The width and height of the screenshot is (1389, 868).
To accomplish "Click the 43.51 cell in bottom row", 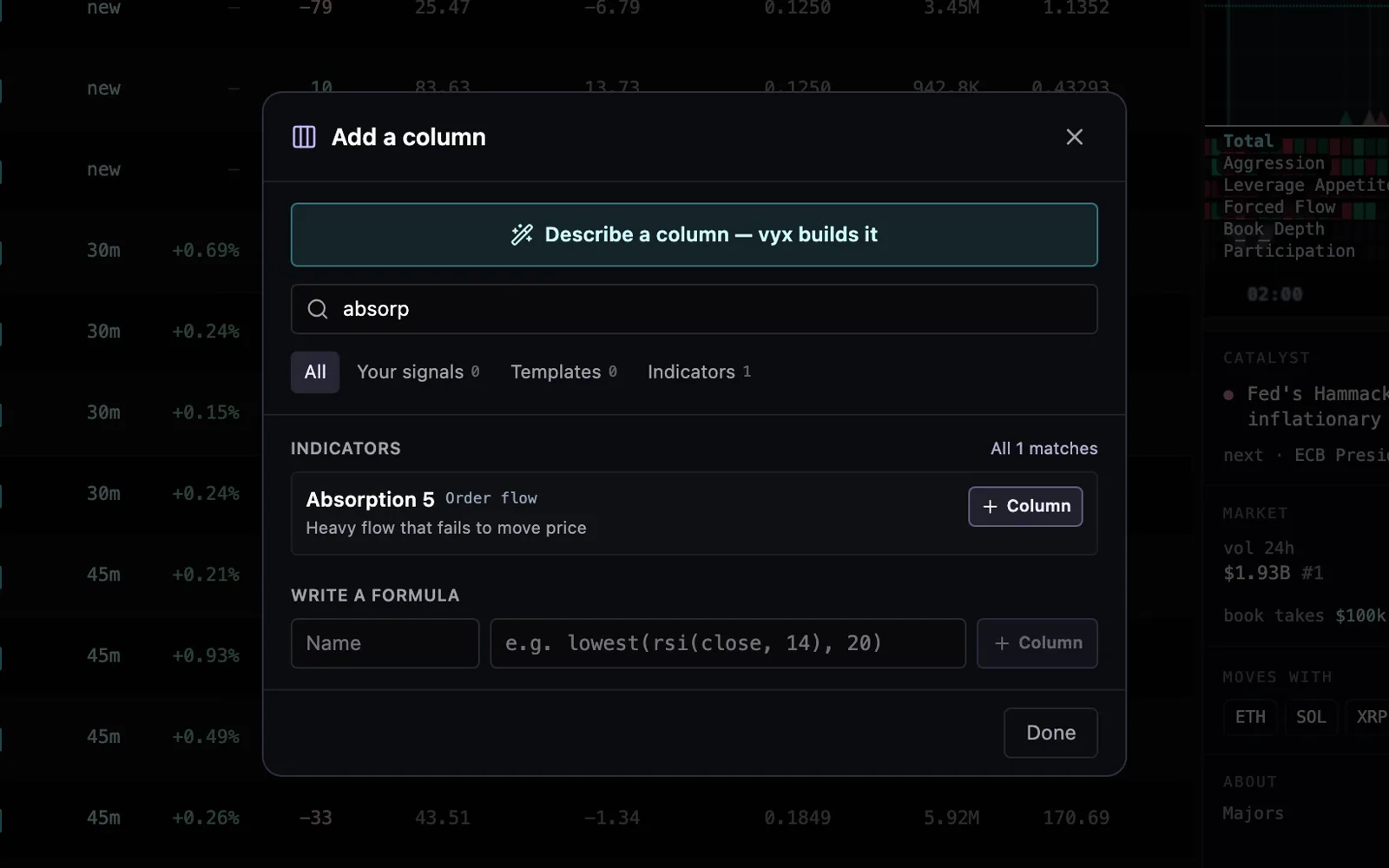I will 442,819.
